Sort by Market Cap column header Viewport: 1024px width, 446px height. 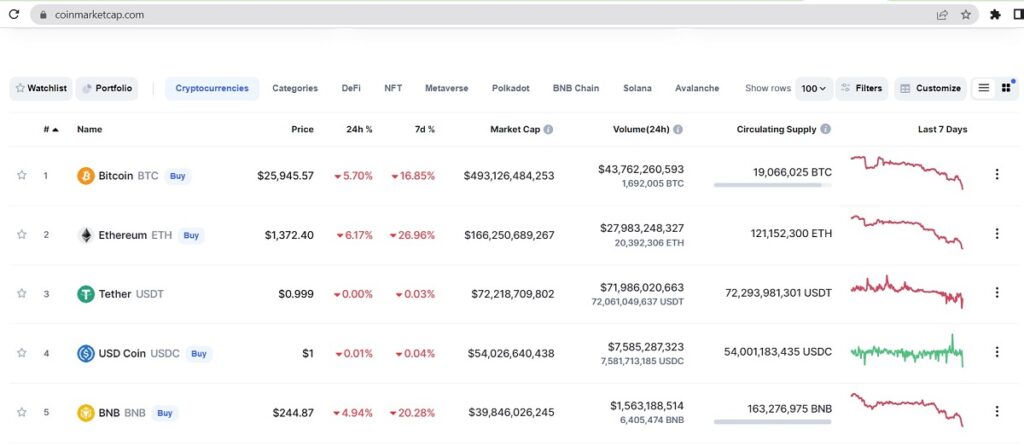pyautogui.click(x=515, y=129)
